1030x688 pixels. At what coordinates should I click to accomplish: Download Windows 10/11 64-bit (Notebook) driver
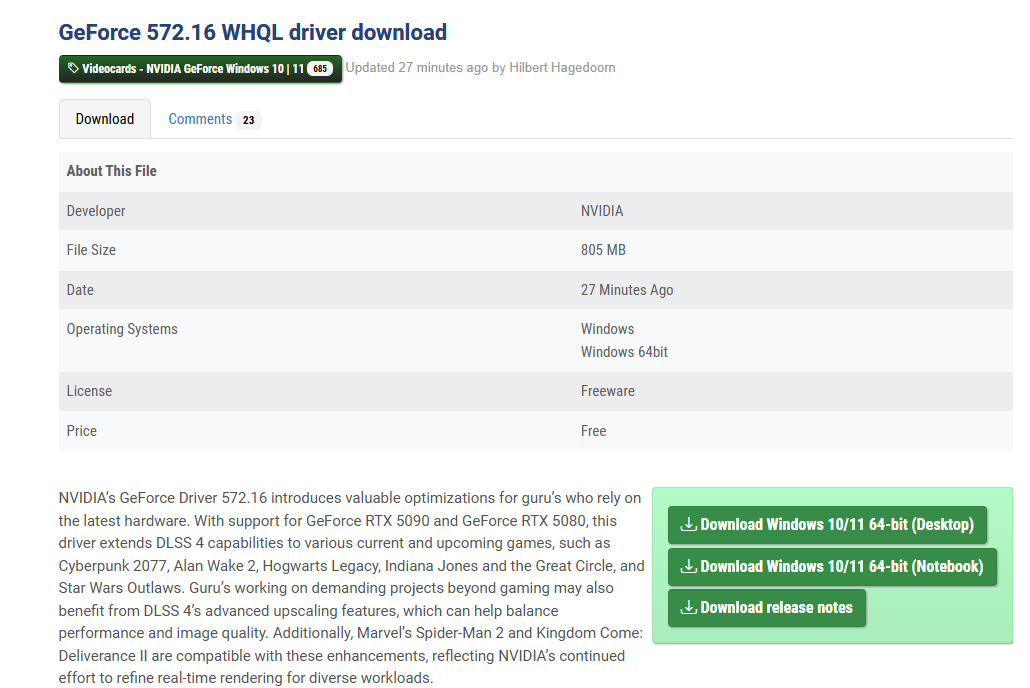[832, 566]
